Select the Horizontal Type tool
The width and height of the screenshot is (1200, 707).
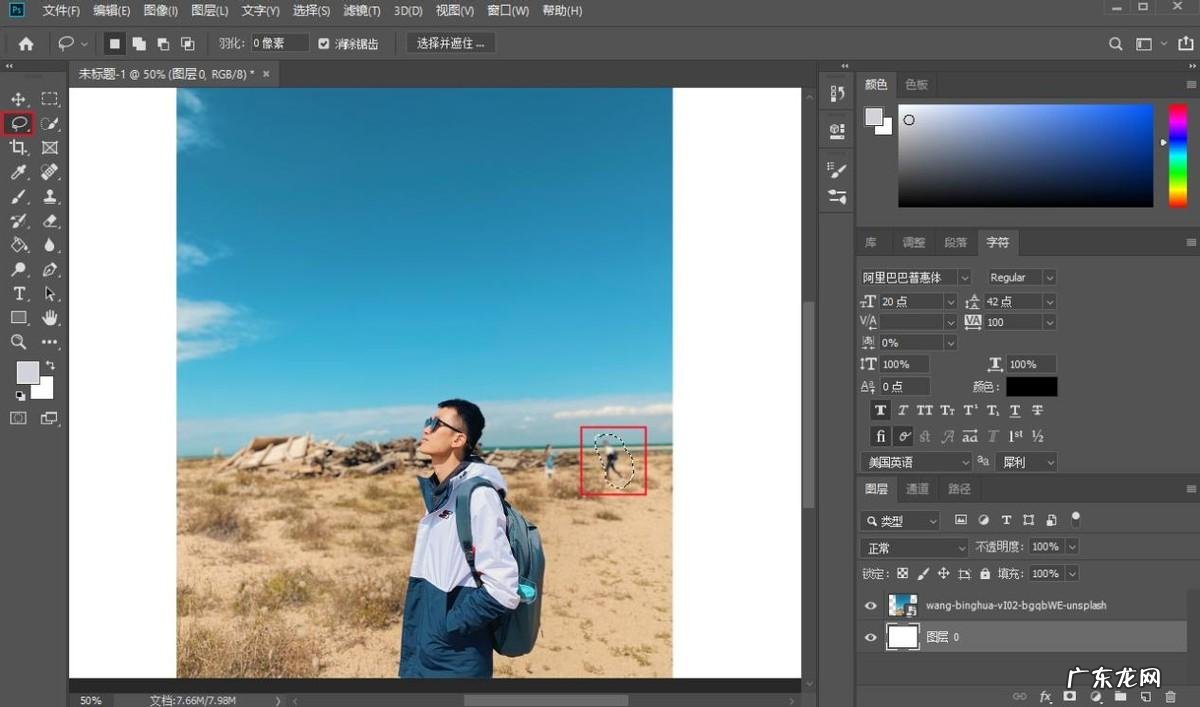(x=18, y=294)
